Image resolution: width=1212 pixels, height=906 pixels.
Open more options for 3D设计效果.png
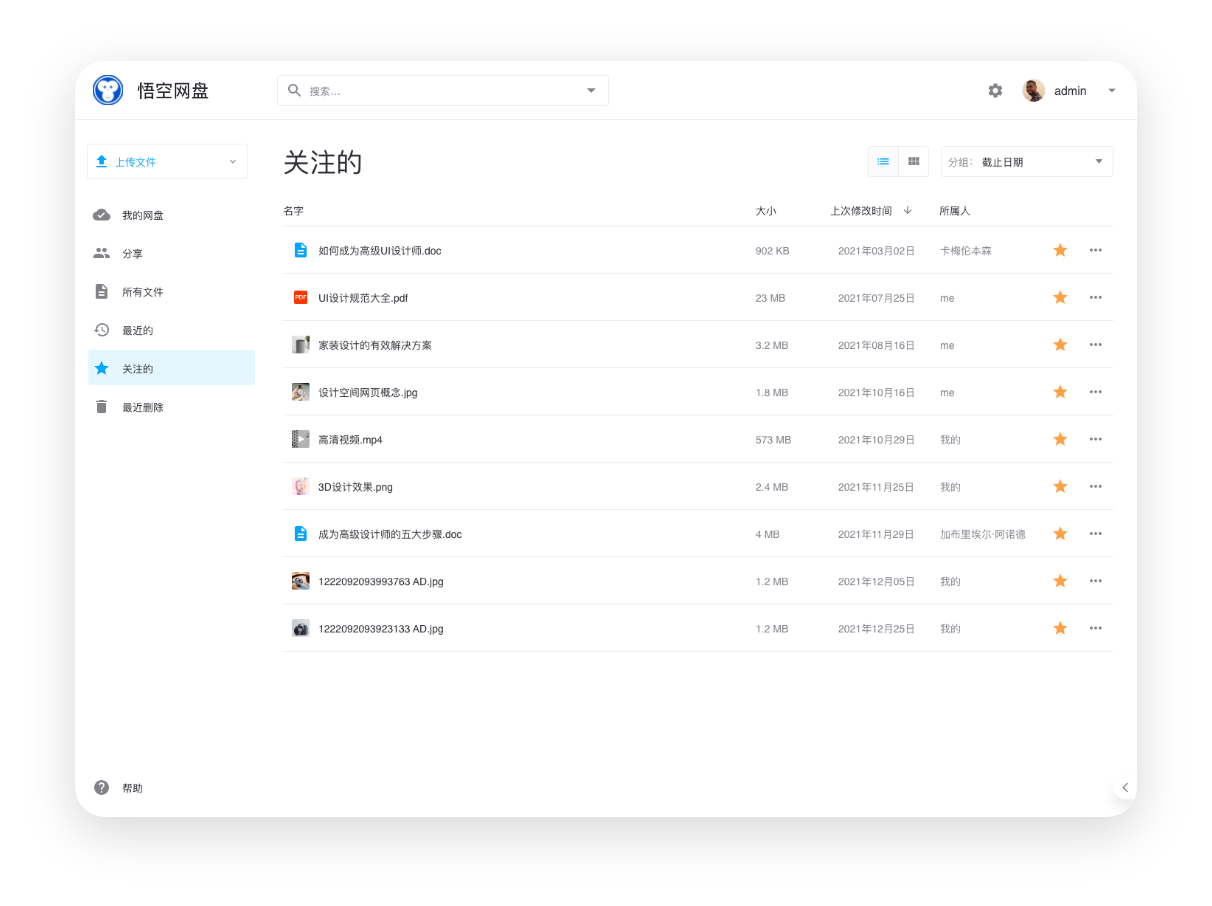[x=1096, y=486]
